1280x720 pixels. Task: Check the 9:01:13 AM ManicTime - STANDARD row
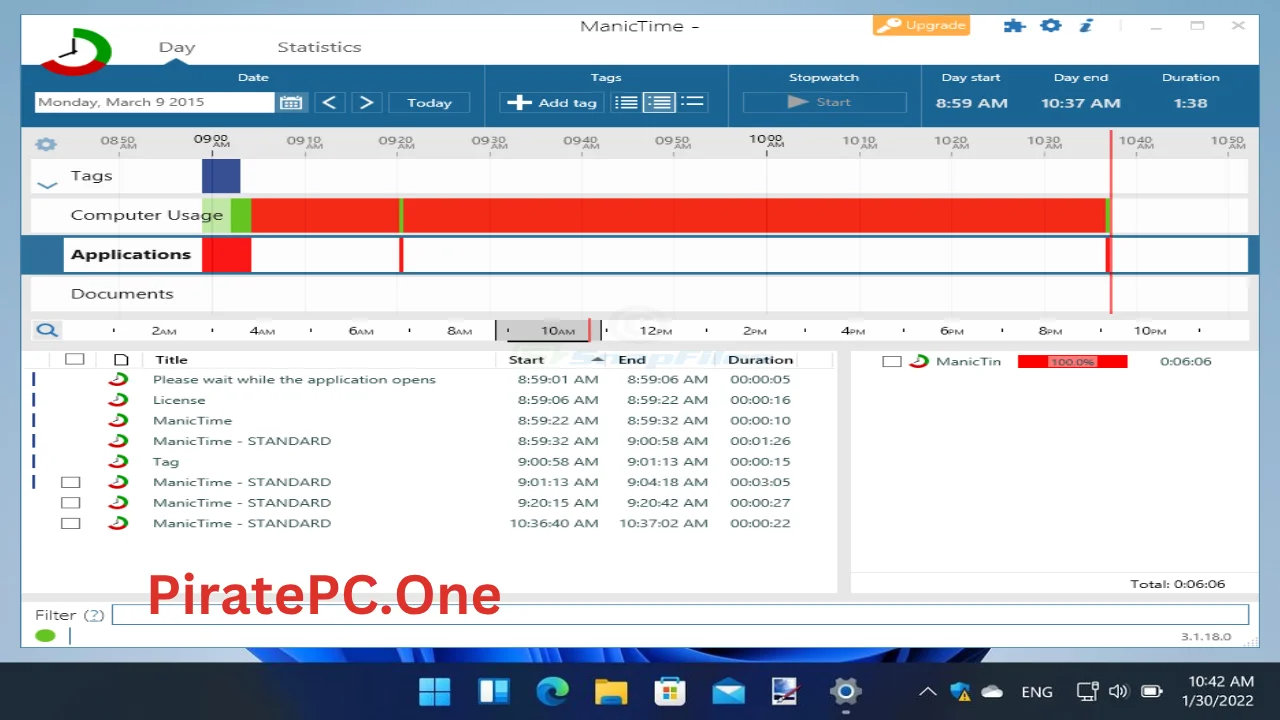pyautogui.click(x=70, y=482)
